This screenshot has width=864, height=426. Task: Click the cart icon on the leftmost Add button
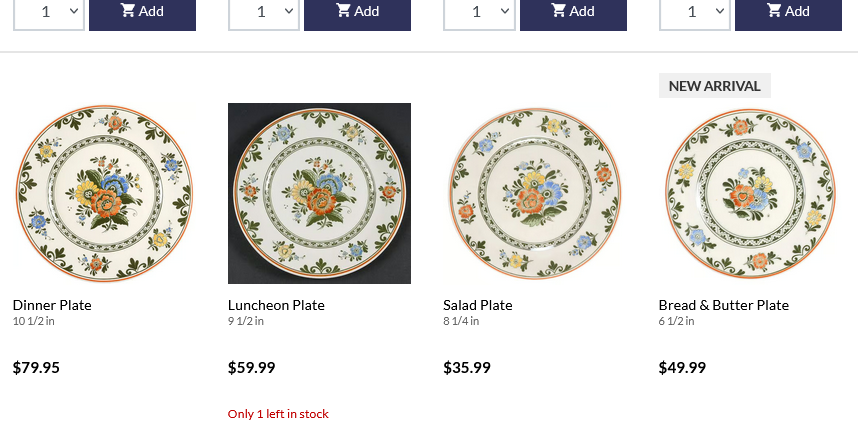click(x=128, y=11)
